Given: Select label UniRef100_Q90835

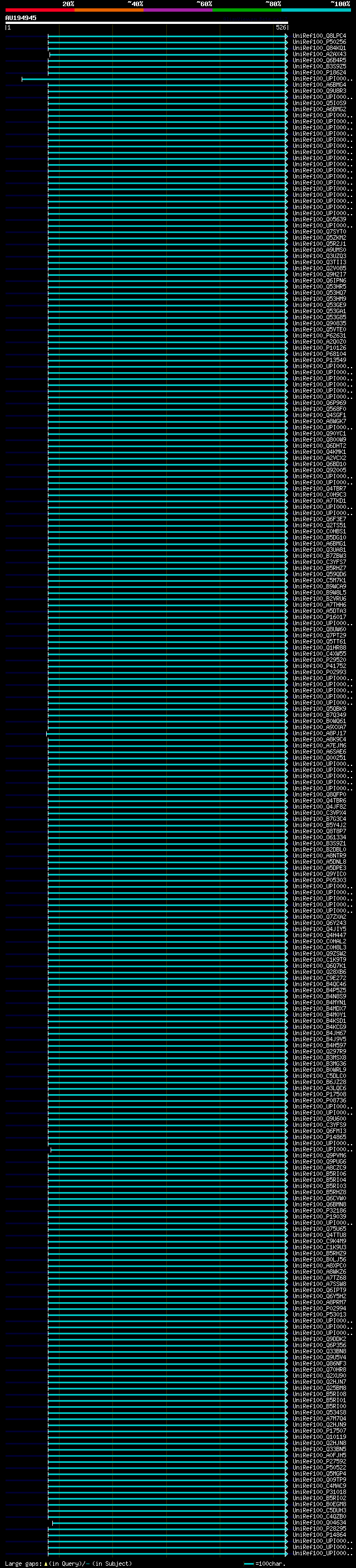Looking at the screenshot, I should coord(319,323).
